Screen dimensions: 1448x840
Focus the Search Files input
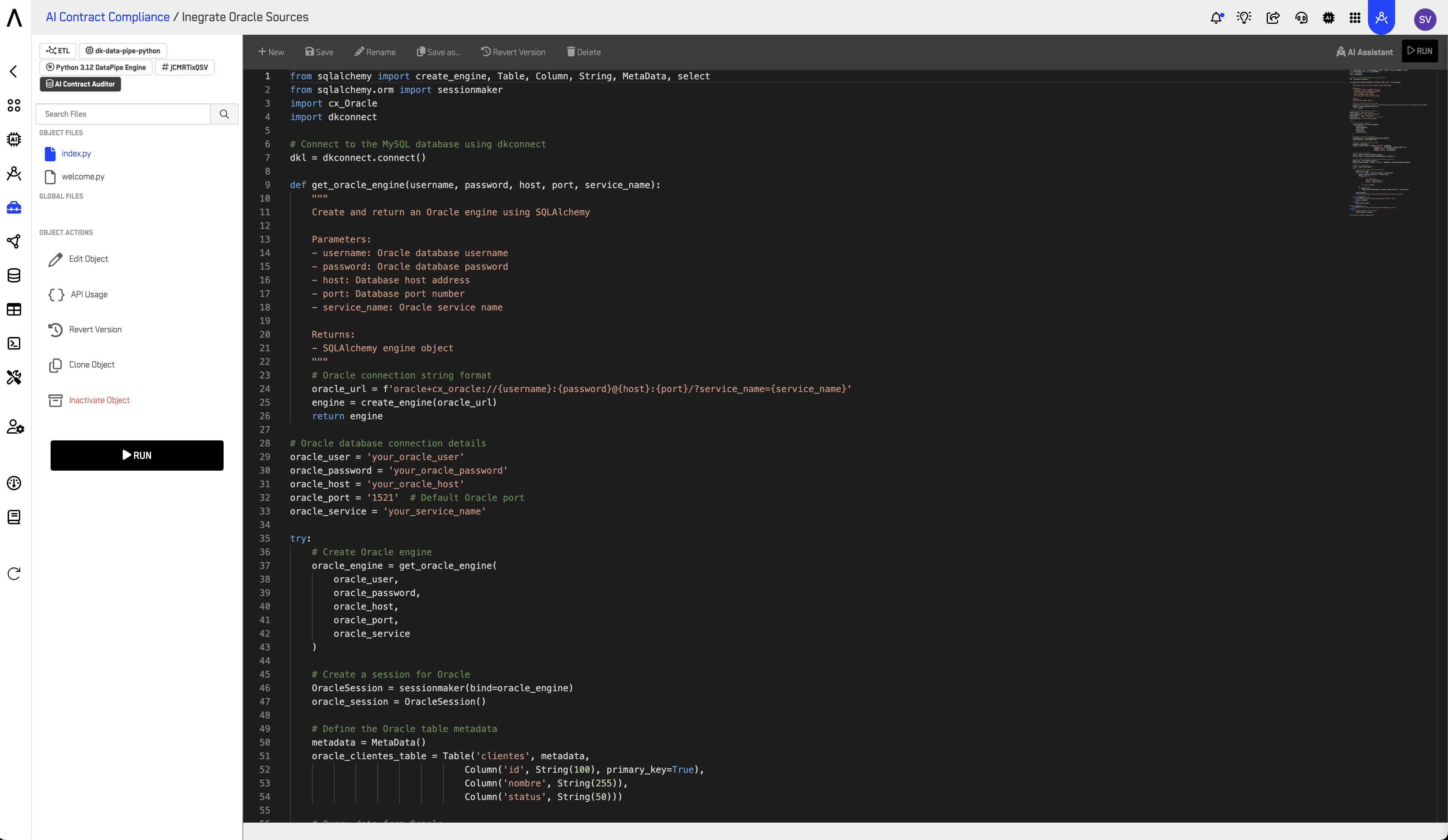[x=123, y=114]
